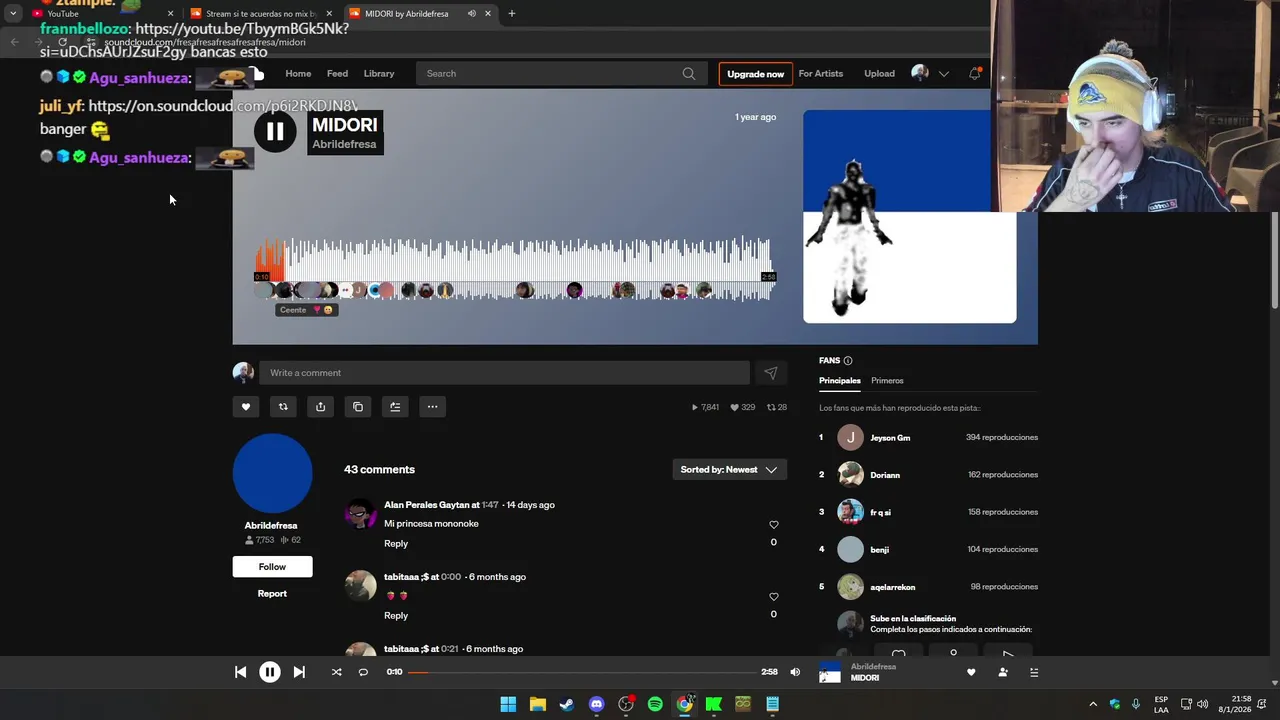1280x720 pixels.
Task: Copy the track link
Action: click(x=358, y=407)
